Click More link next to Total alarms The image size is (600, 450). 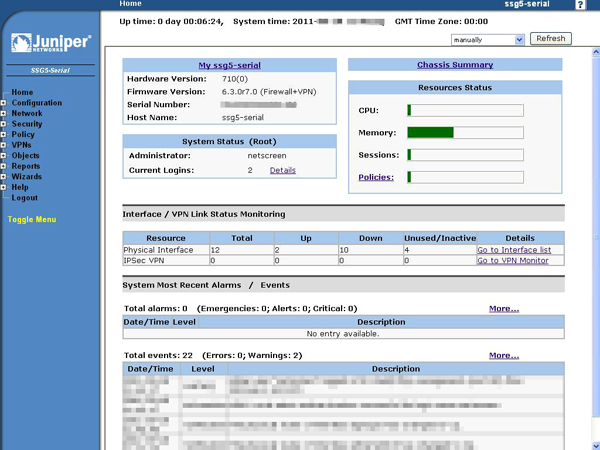pos(504,308)
